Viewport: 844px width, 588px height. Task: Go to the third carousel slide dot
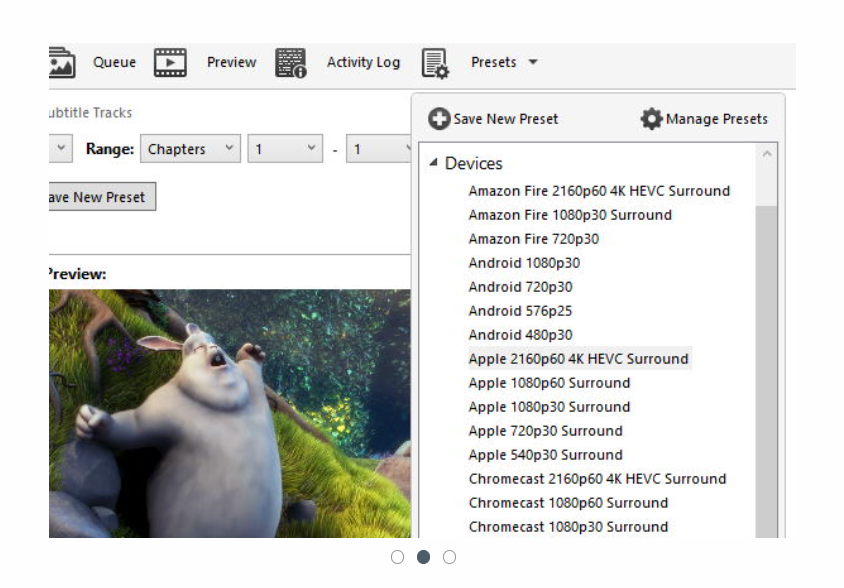pos(449,557)
